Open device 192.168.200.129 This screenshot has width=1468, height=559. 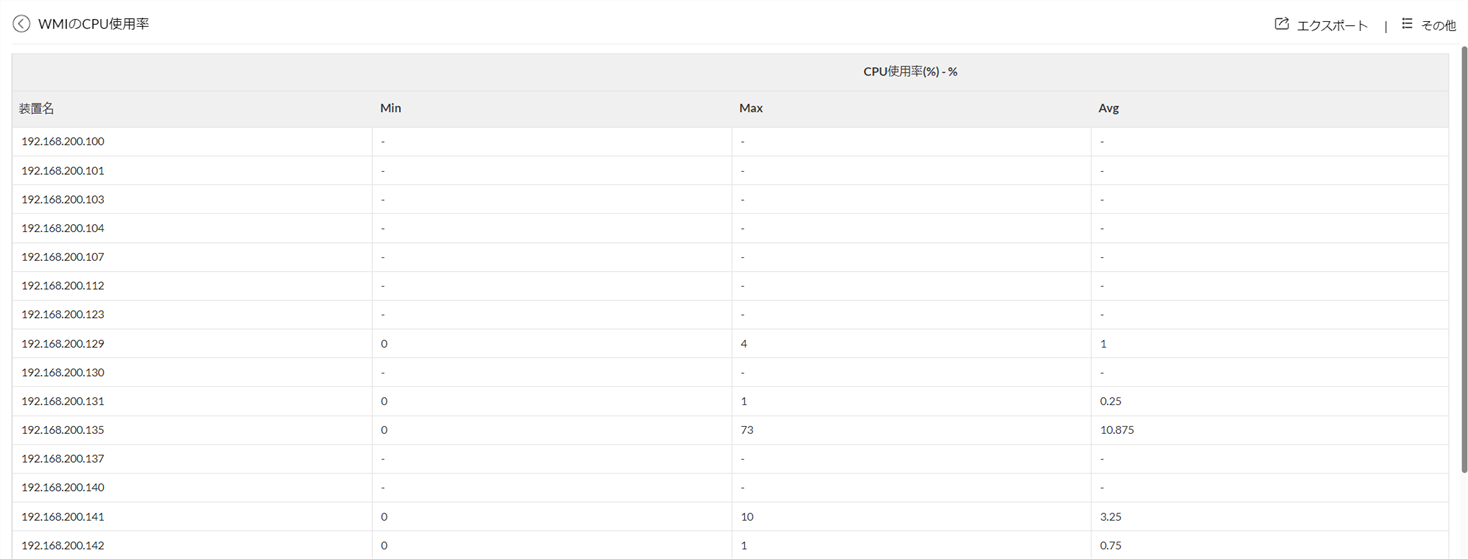62,343
